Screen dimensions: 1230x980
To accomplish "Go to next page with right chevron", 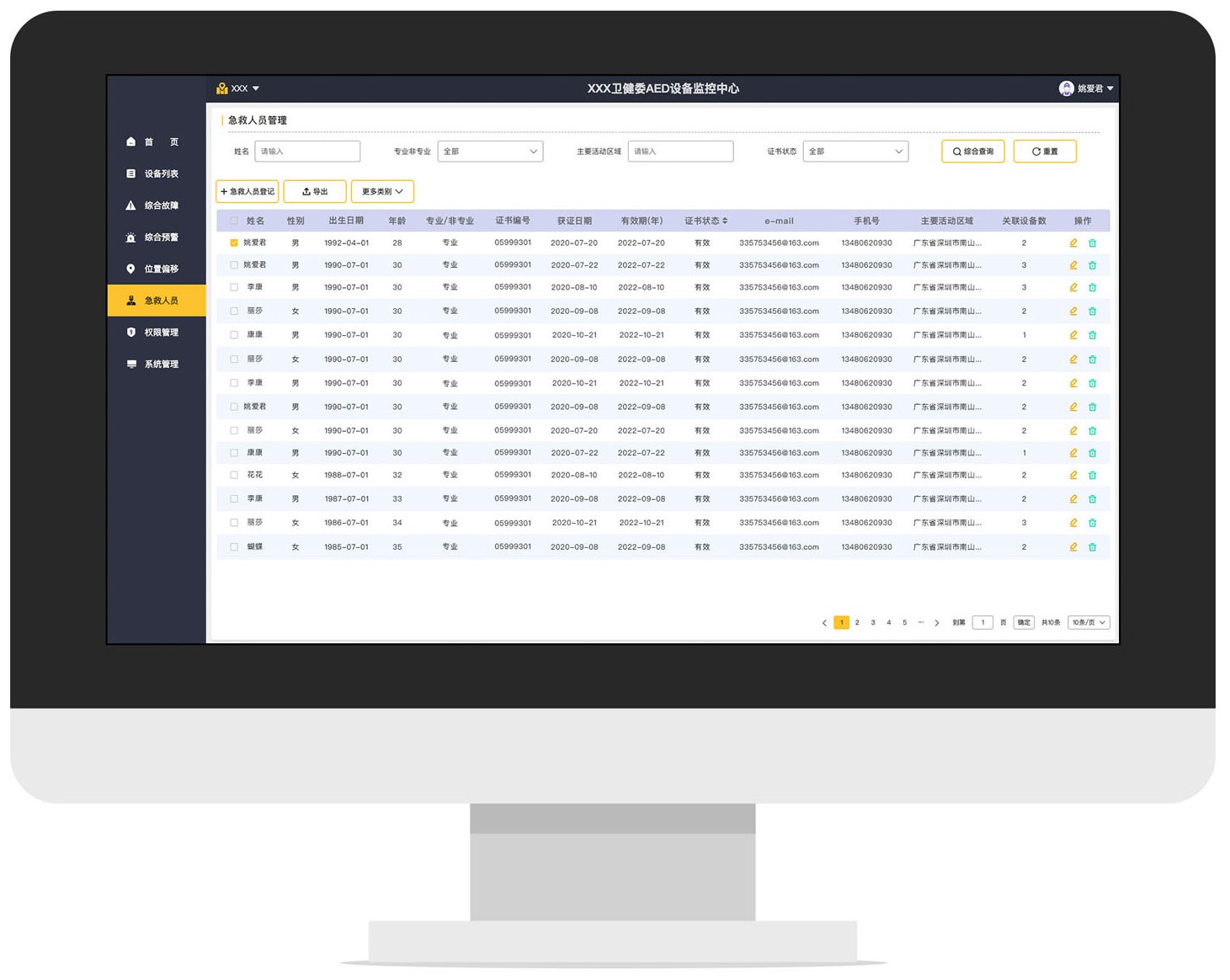I will [x=937, y=623].
